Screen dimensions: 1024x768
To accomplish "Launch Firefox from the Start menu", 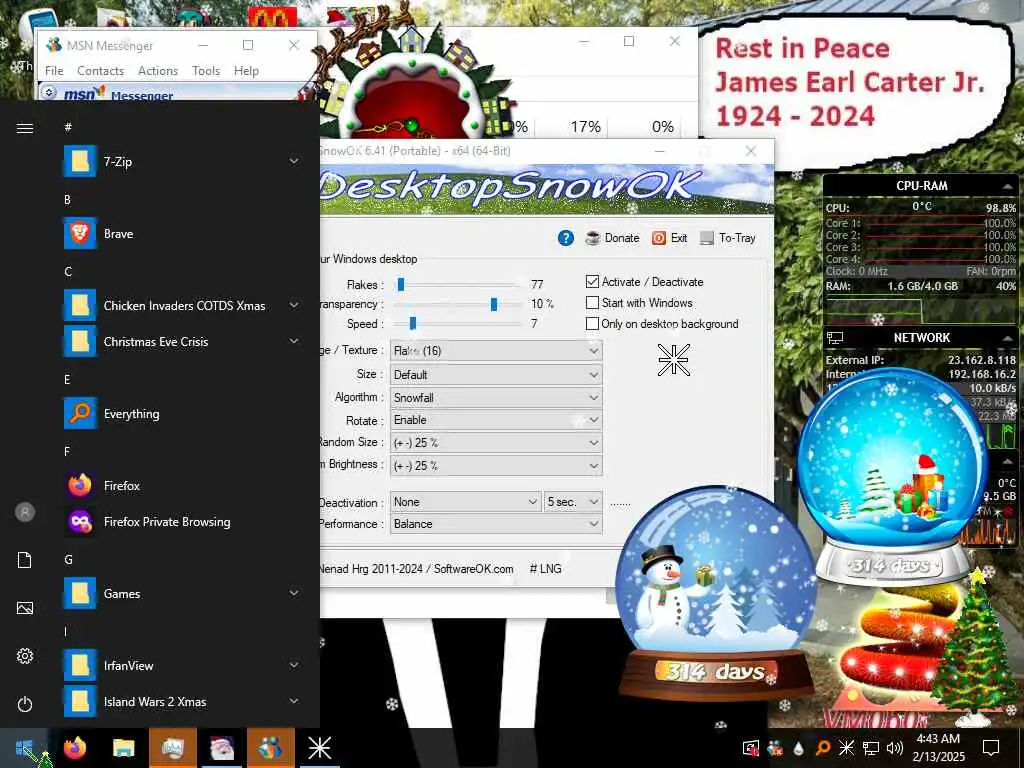I will pos(183,486).
